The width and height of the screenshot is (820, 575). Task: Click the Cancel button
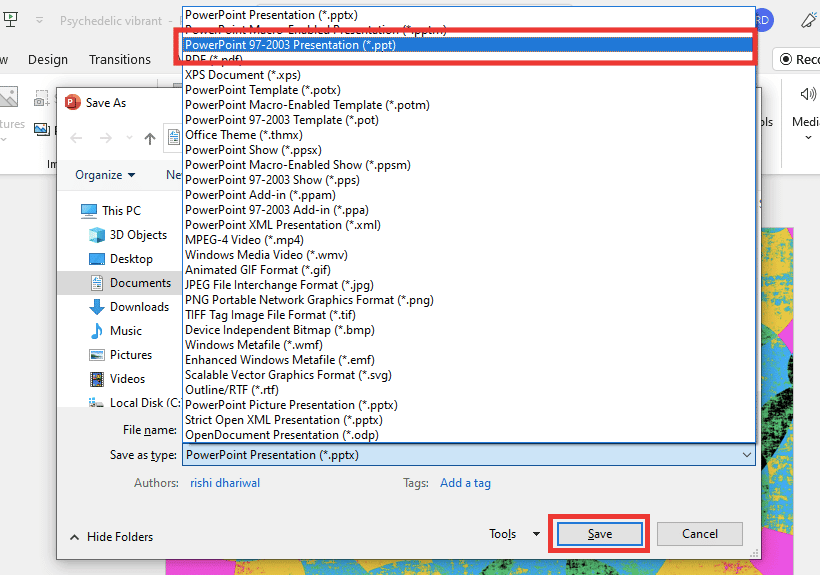(x=700, y=534)
